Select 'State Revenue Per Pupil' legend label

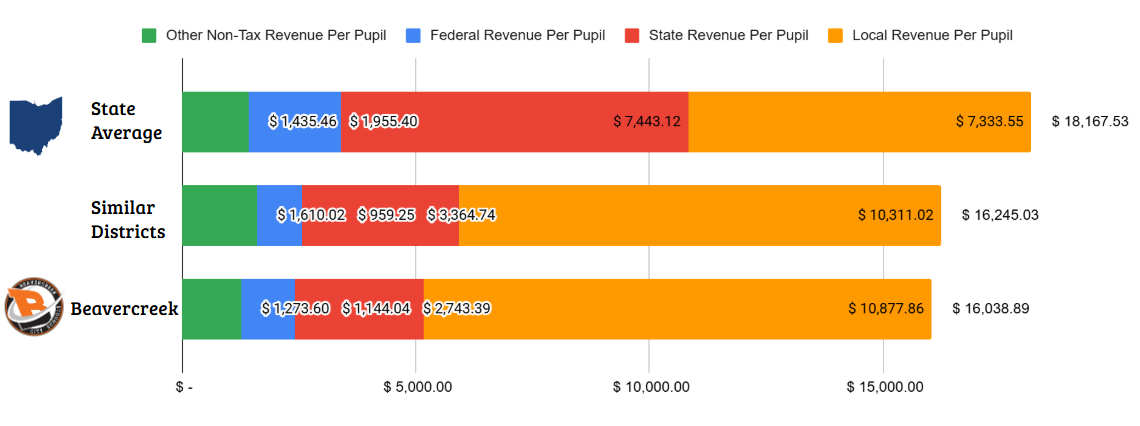coord(728,35)
